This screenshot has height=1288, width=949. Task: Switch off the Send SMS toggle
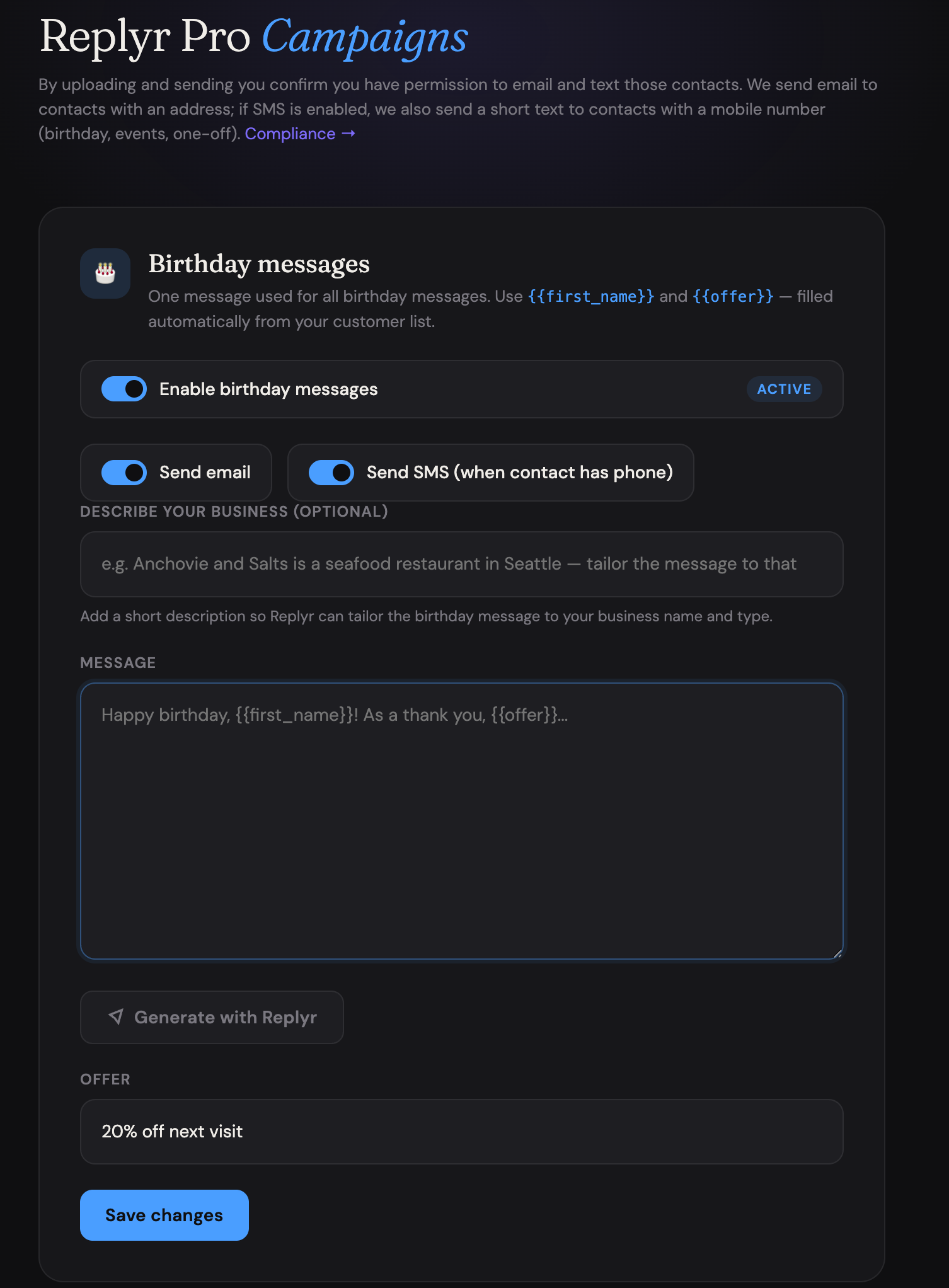(x=332, y=472)
